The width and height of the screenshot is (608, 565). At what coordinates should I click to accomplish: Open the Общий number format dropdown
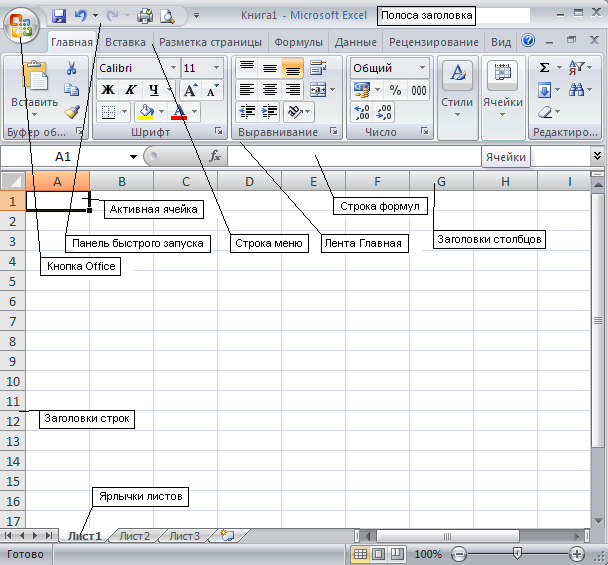click(x=423, y=68)
